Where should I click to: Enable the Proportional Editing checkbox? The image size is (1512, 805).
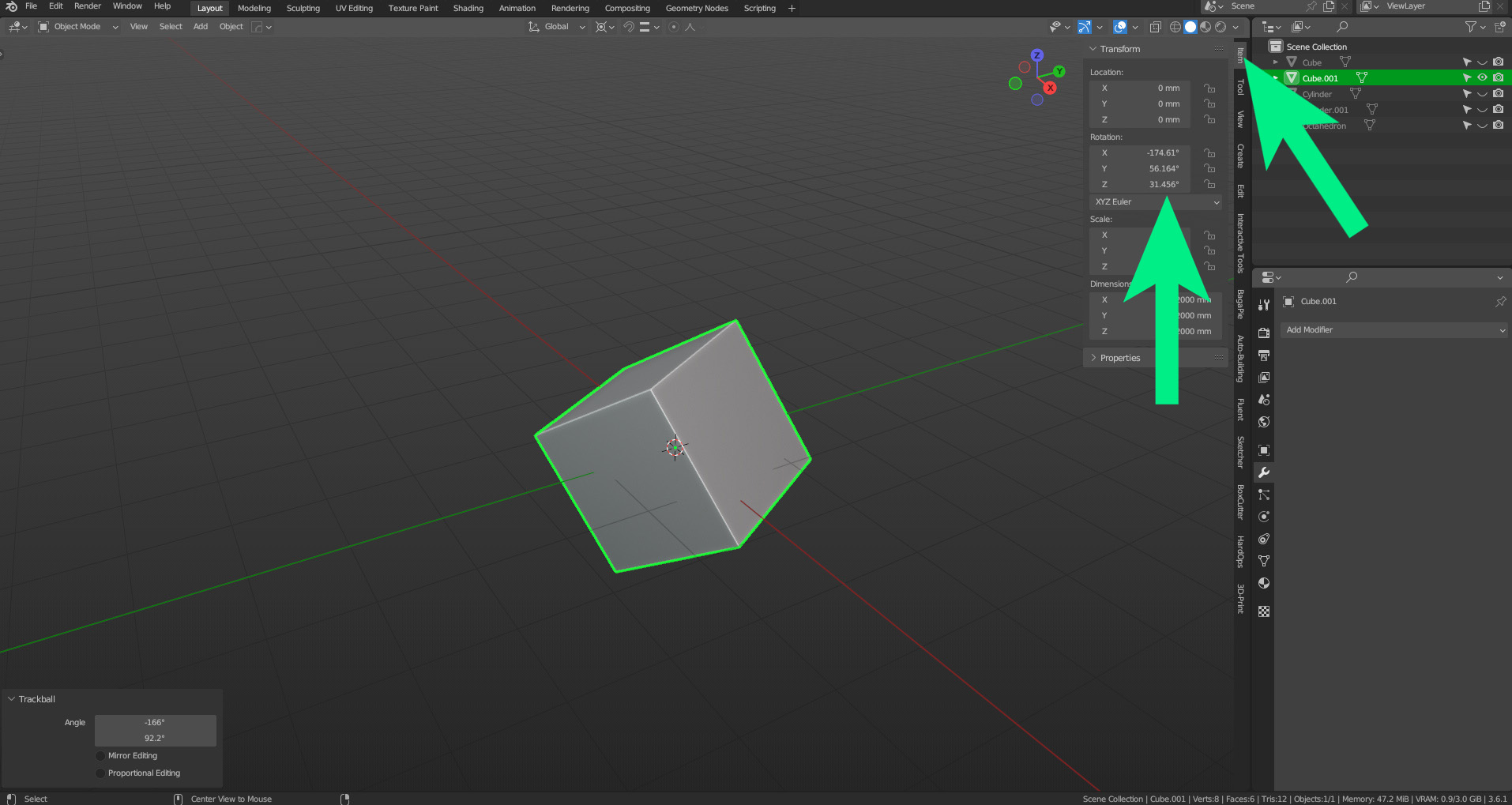[x=101, y=773]
